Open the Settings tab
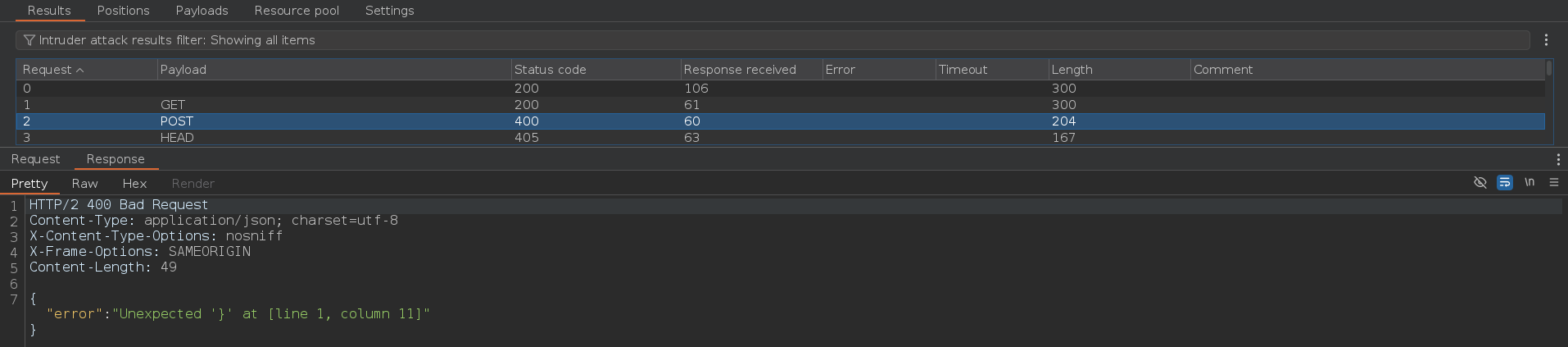This screenshot has height=347, width=1568. [389, 11]
